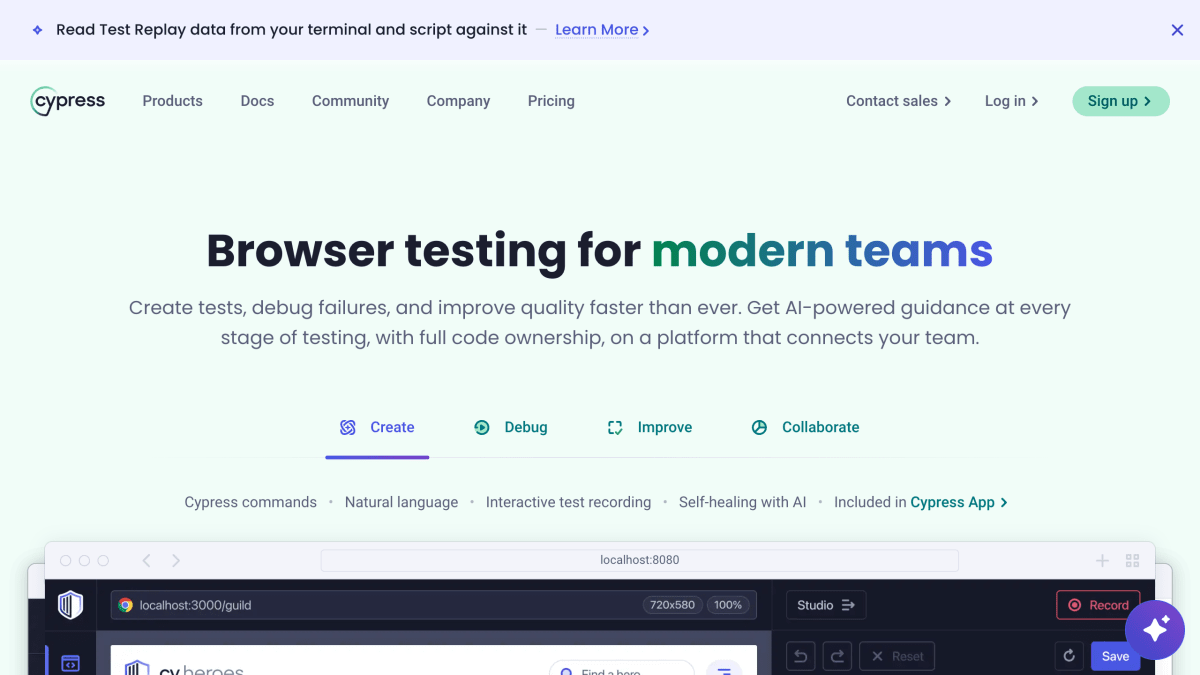Click the tab grid icon in mock browser

pos(1133,560)
